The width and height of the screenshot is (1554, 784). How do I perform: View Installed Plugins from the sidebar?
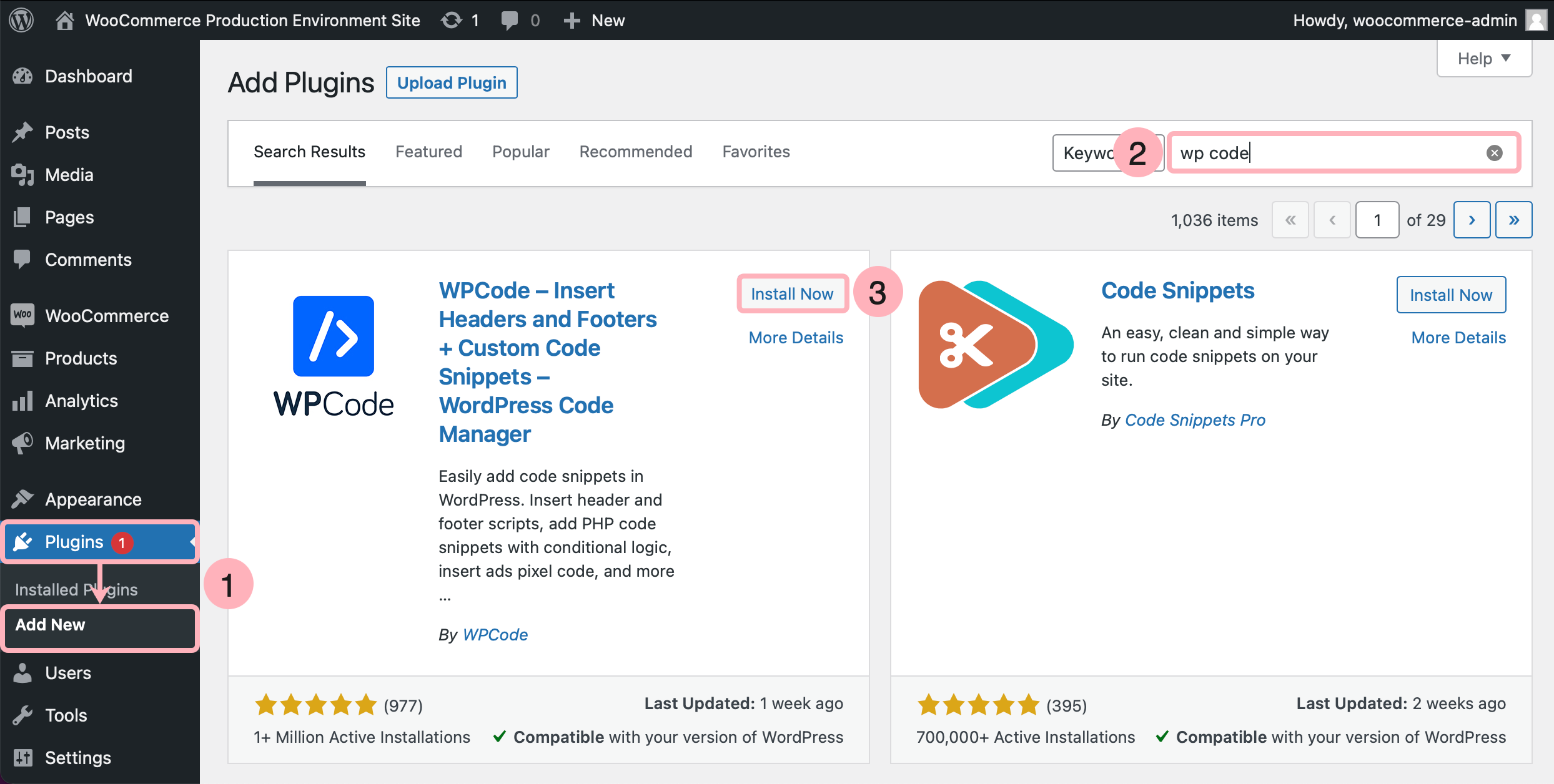tap(76, 589)
